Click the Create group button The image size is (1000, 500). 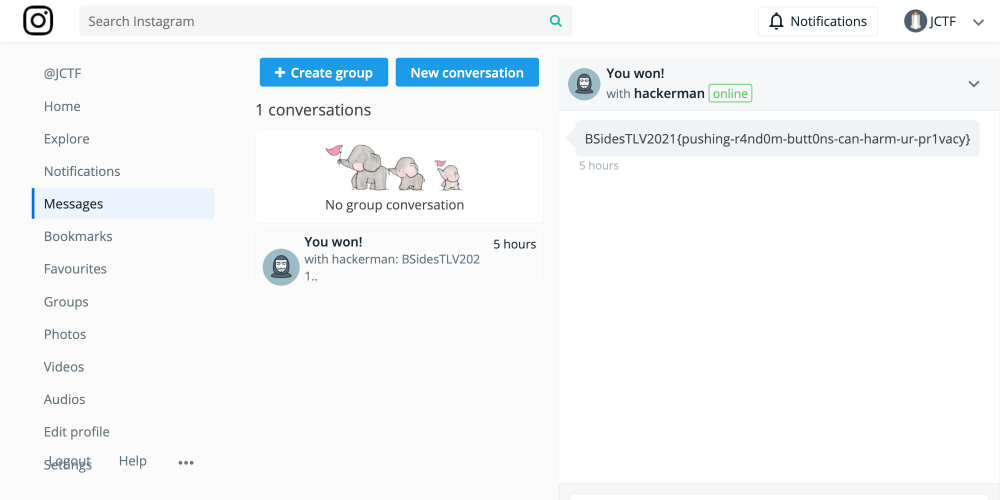click(x=323, y=72)
